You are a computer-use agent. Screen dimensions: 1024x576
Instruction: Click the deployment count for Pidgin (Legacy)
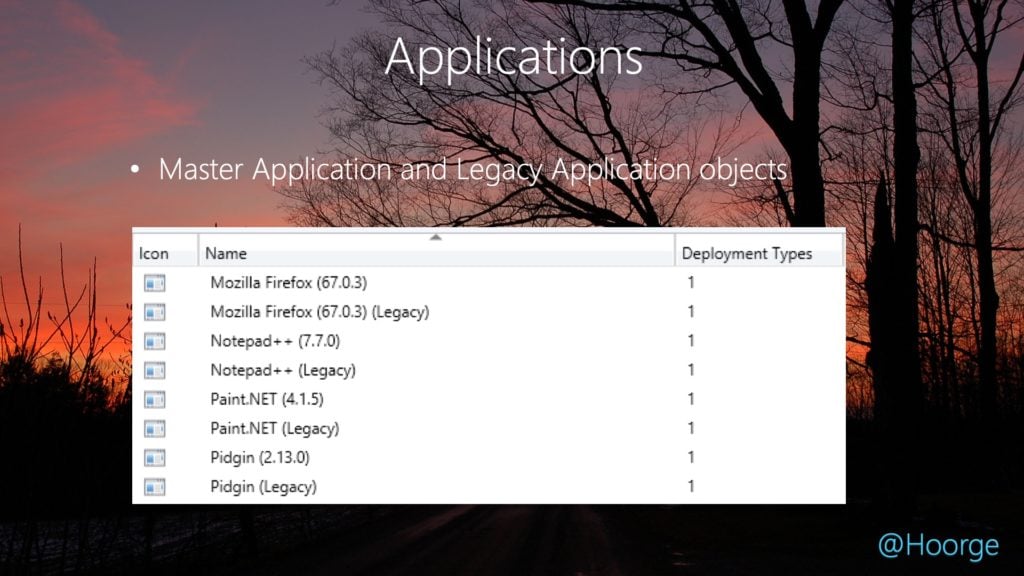690,486
